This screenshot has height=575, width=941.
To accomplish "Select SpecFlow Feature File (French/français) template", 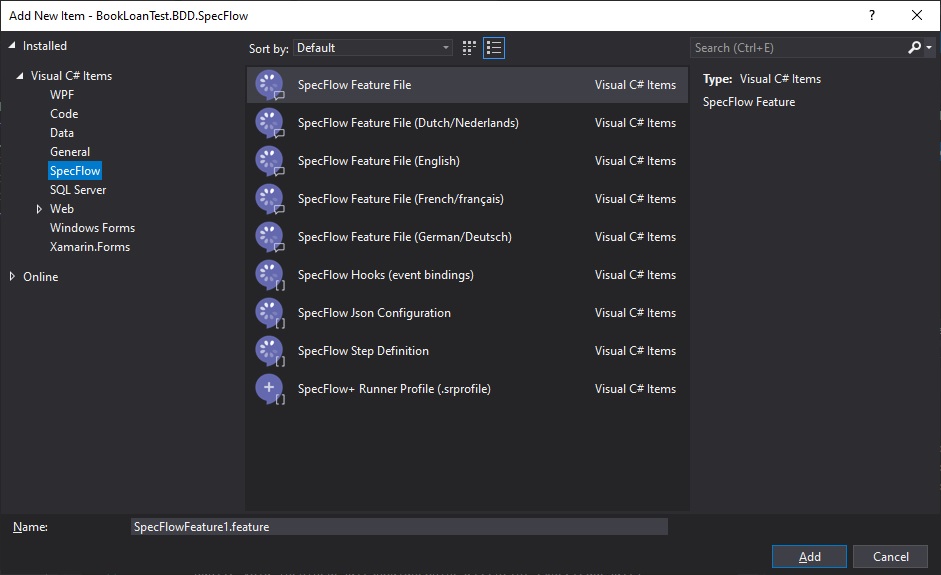I will point(467,199).
